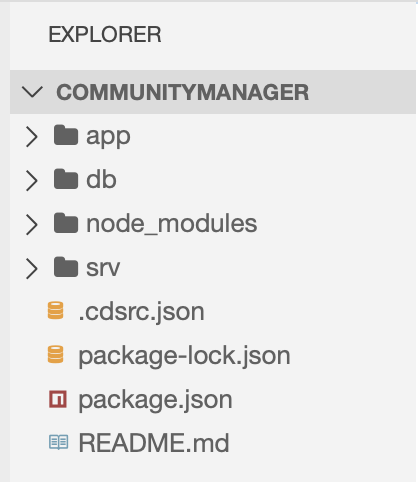Expand the srv folder arrow
This screenshot has height=482, width=418.
(x=32, y=268)
